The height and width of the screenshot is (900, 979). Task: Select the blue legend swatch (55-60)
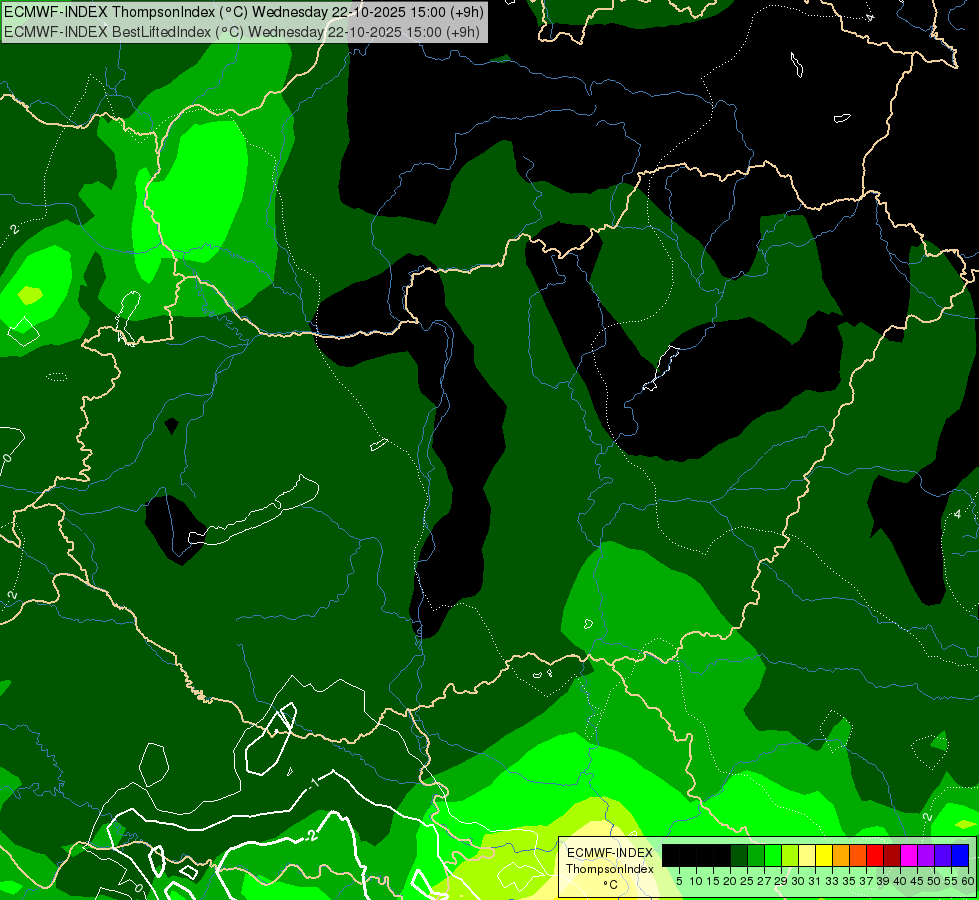(960, 855)
